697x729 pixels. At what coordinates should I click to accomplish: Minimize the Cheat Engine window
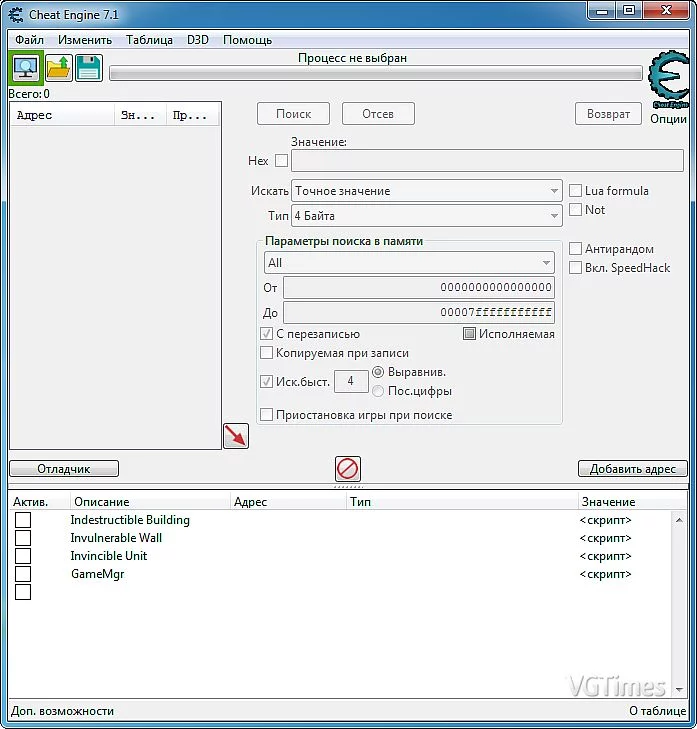tap(602, 12)
